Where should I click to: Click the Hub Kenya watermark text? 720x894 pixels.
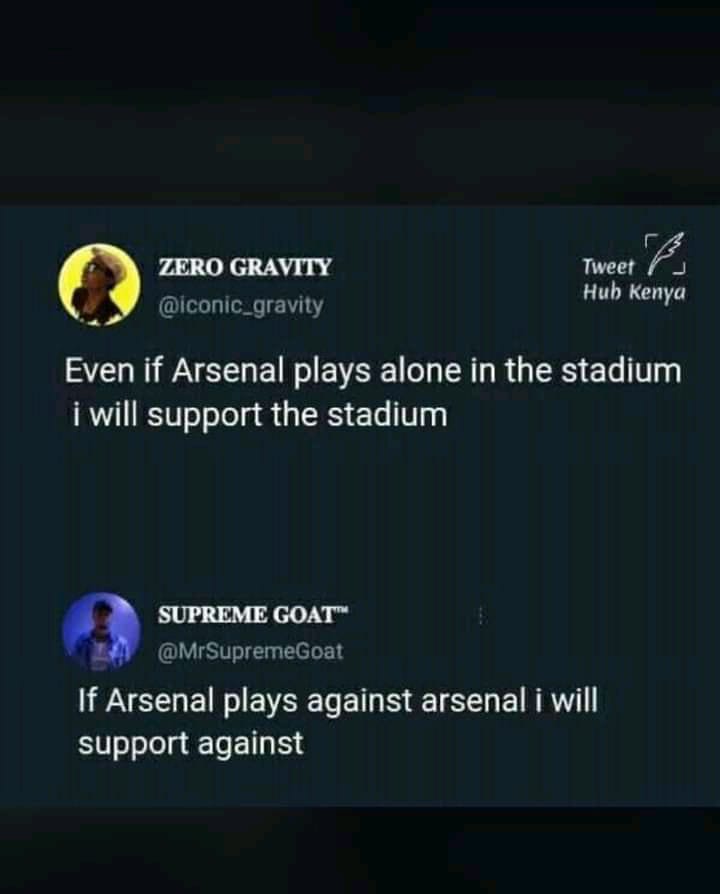pyautogui.click(x=634, y=292)
